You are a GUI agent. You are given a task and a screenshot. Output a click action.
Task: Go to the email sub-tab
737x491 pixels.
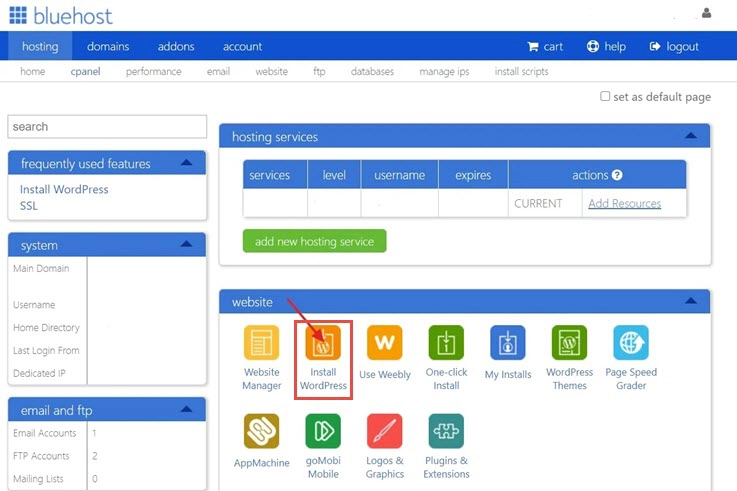218,71
